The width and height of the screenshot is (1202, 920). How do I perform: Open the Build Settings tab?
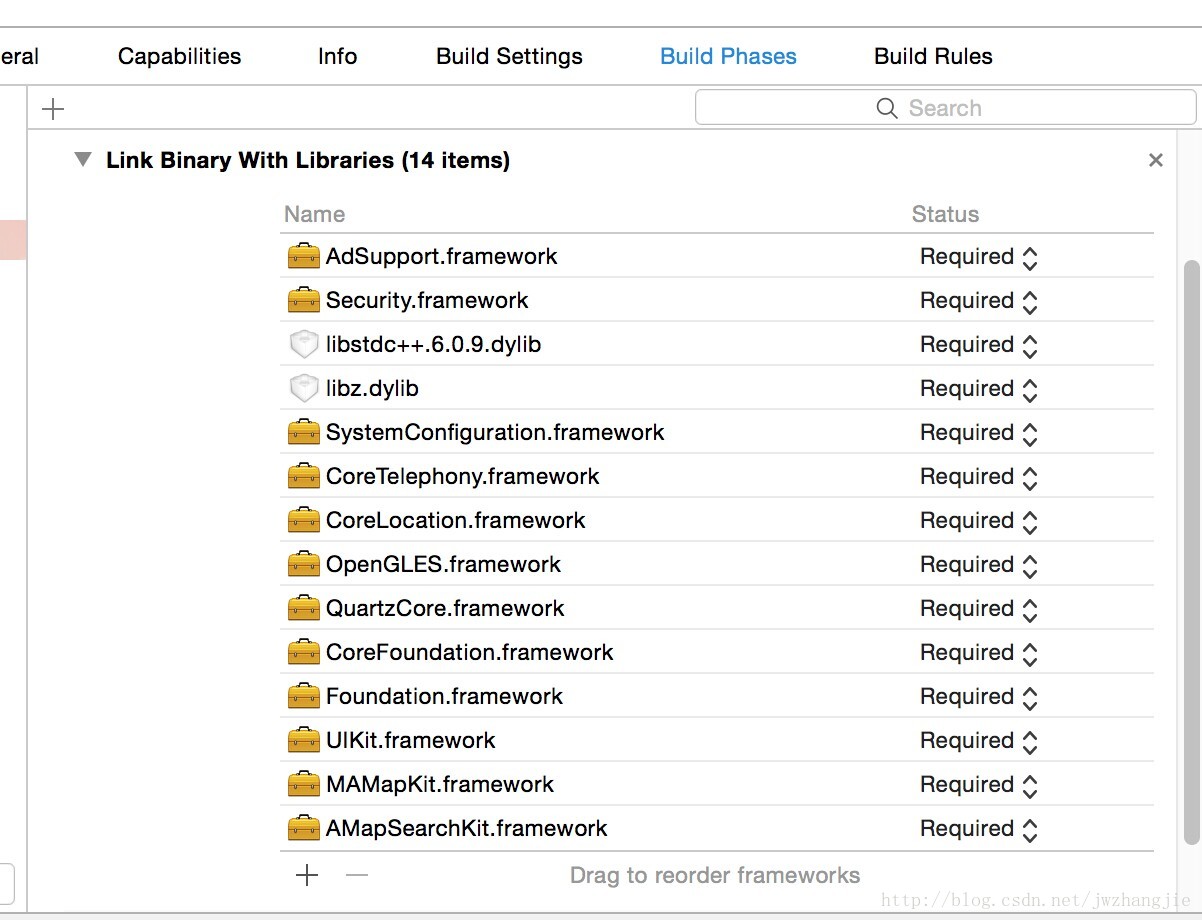509,56
